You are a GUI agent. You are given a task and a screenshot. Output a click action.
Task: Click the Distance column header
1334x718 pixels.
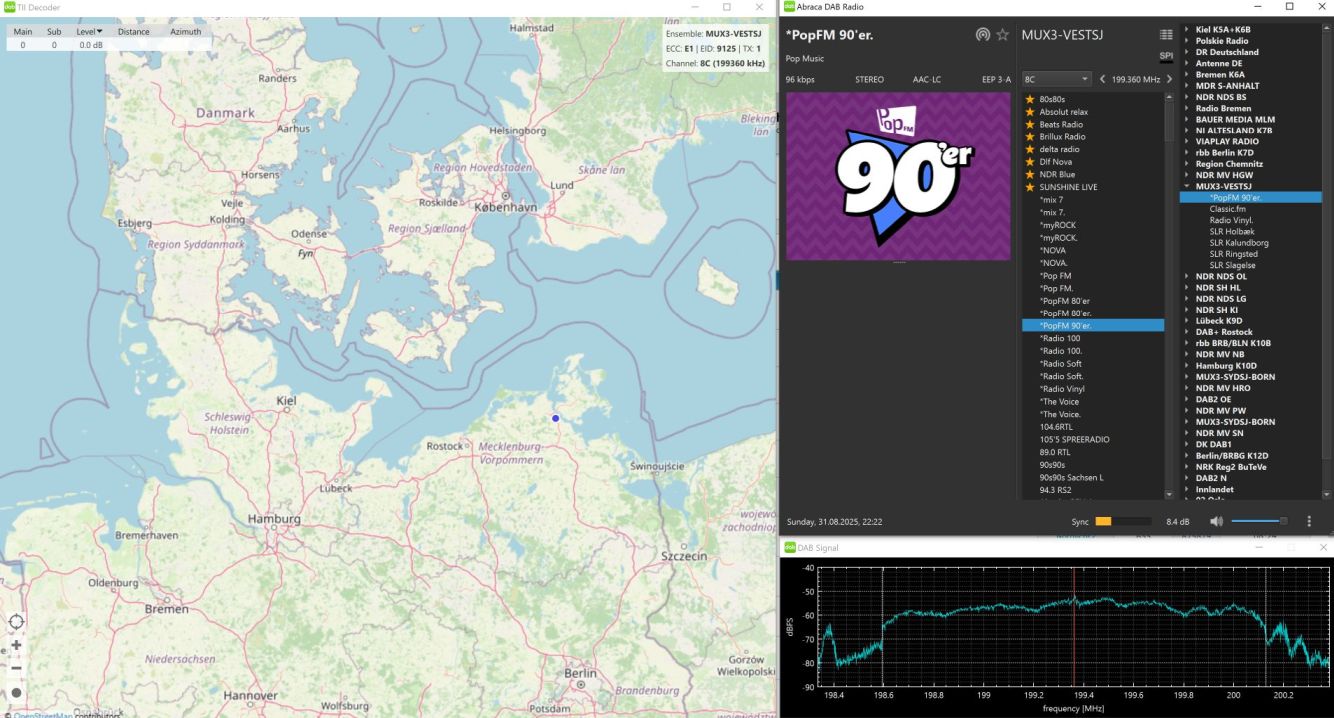click(133, 31)
